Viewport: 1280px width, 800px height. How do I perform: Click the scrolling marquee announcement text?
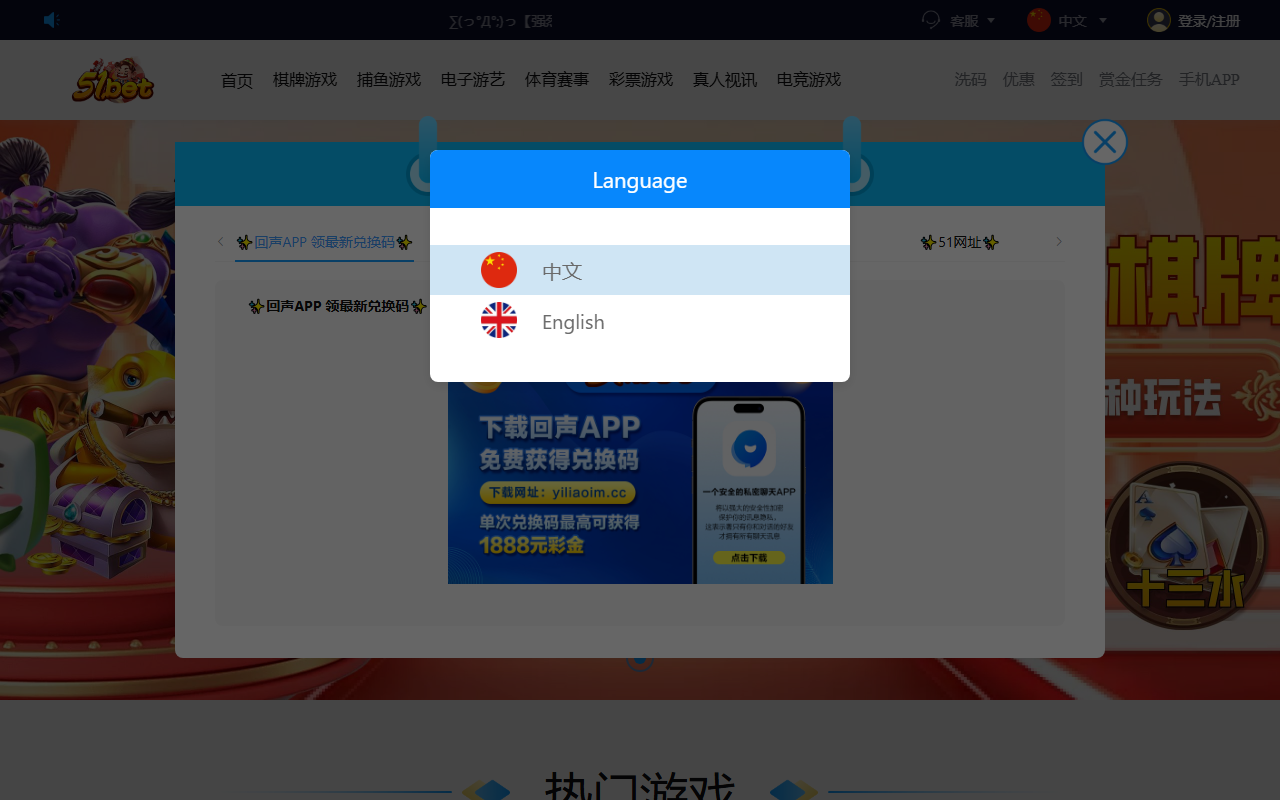tap(501, 21)
